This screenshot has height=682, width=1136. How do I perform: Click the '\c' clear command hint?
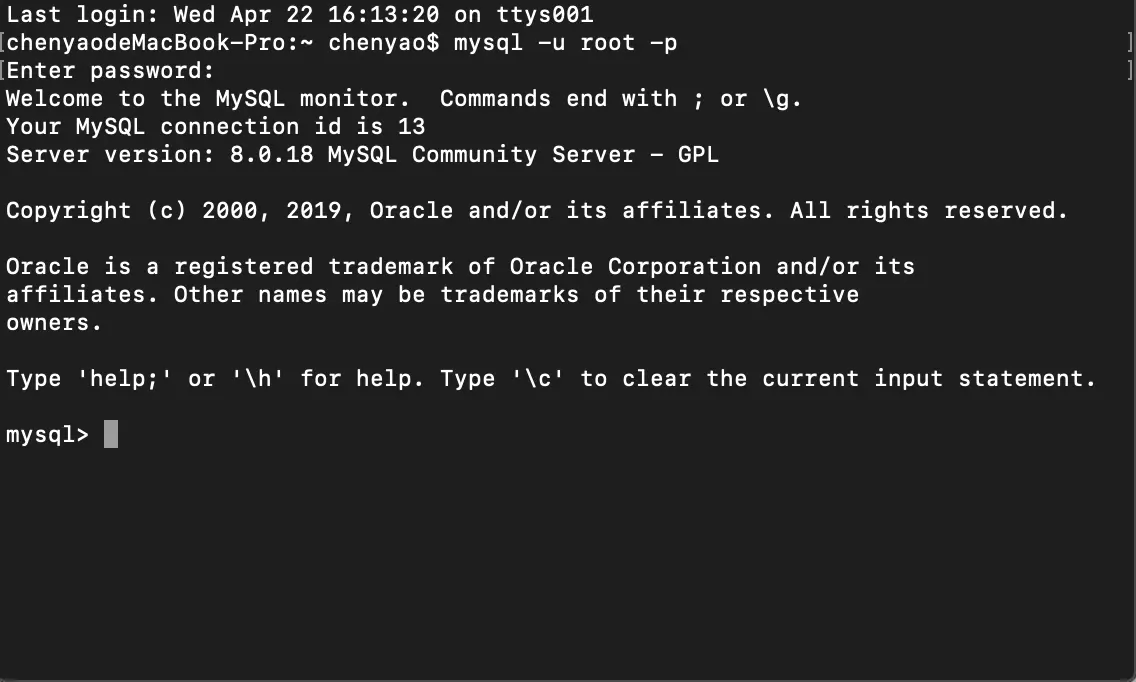pyautogui.click(x=538, y=379)
